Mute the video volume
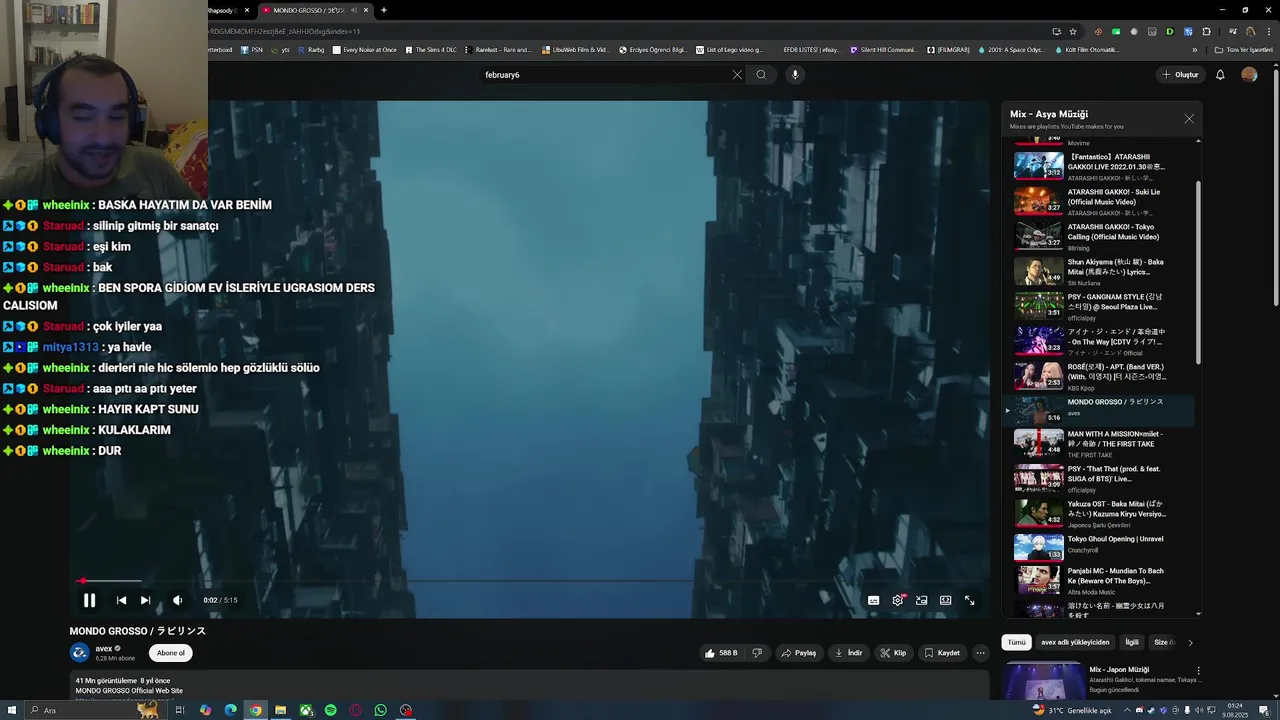 pyautogui.click(x=177, y=600)
